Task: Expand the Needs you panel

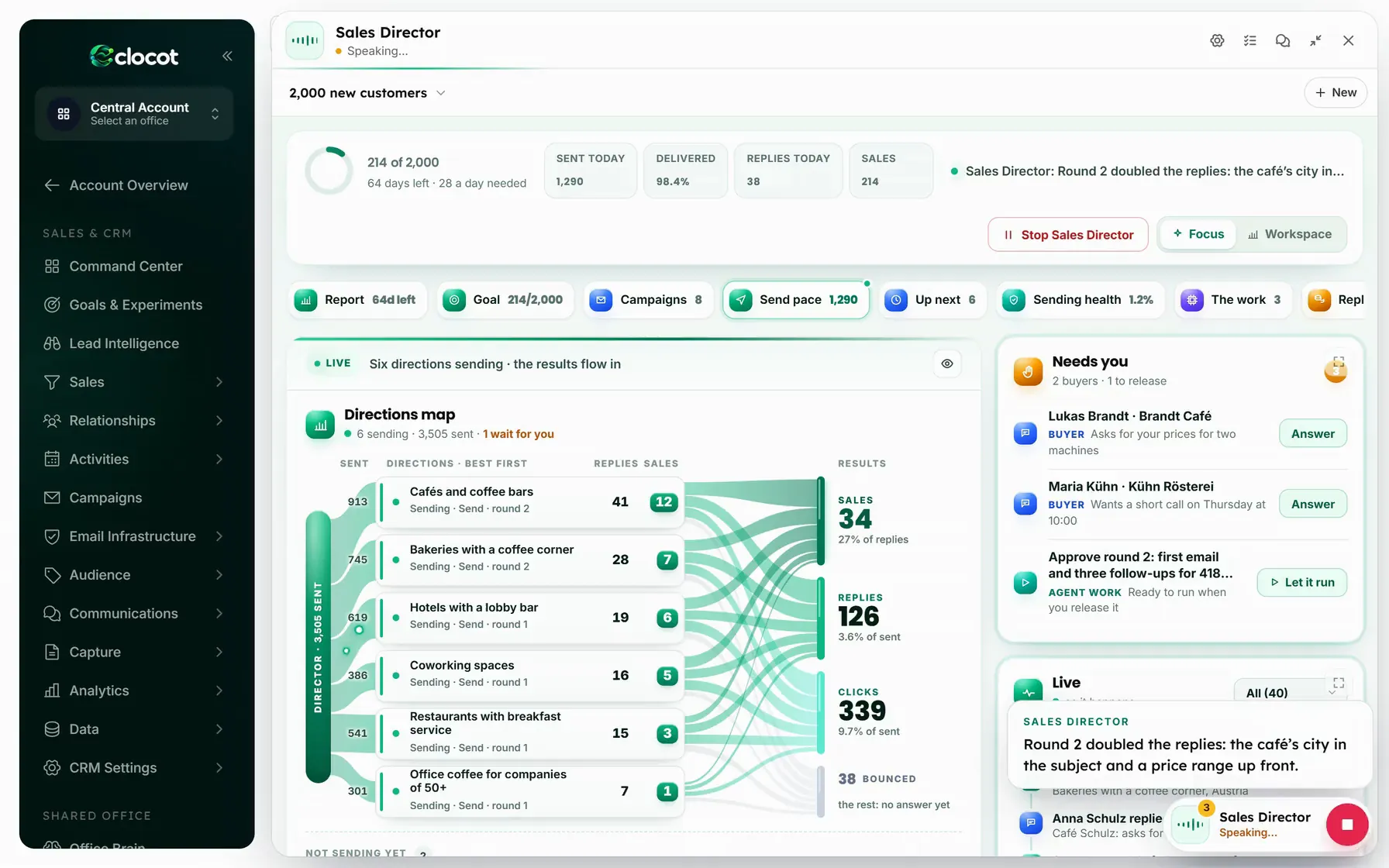Action: click(x=1338, y=361)
